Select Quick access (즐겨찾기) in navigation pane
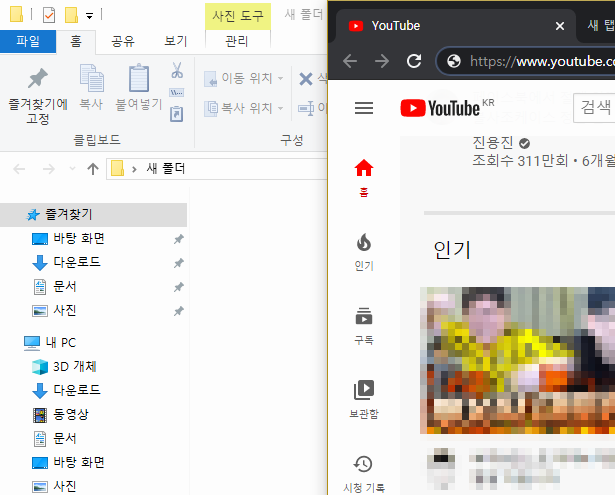 coord(93,215)
